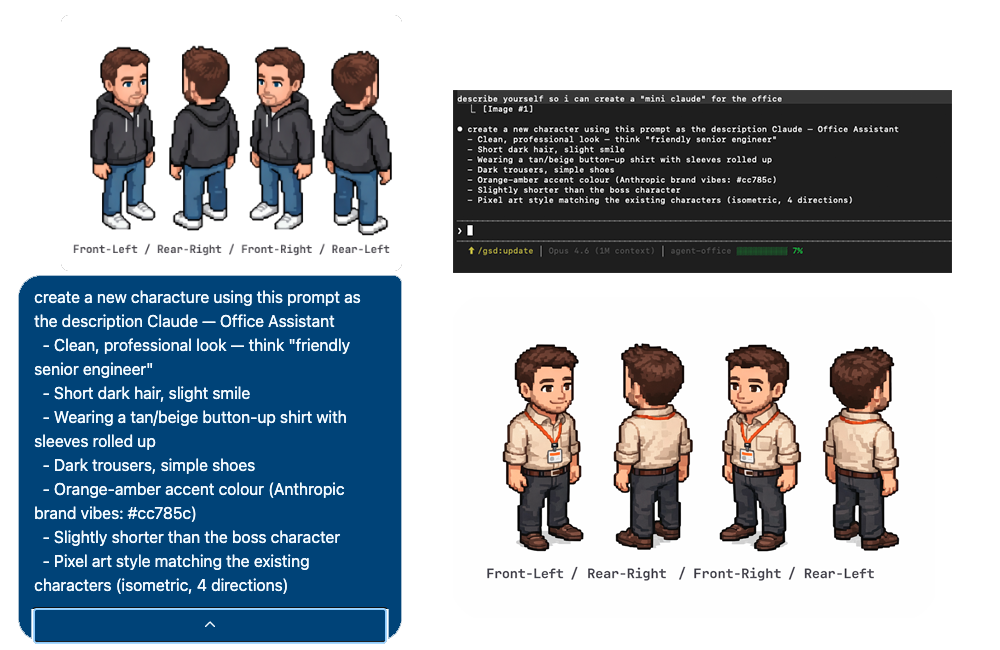
Task: Select the beige-shirt character Front-Left sprite
Action: click(x=545, y=448)
